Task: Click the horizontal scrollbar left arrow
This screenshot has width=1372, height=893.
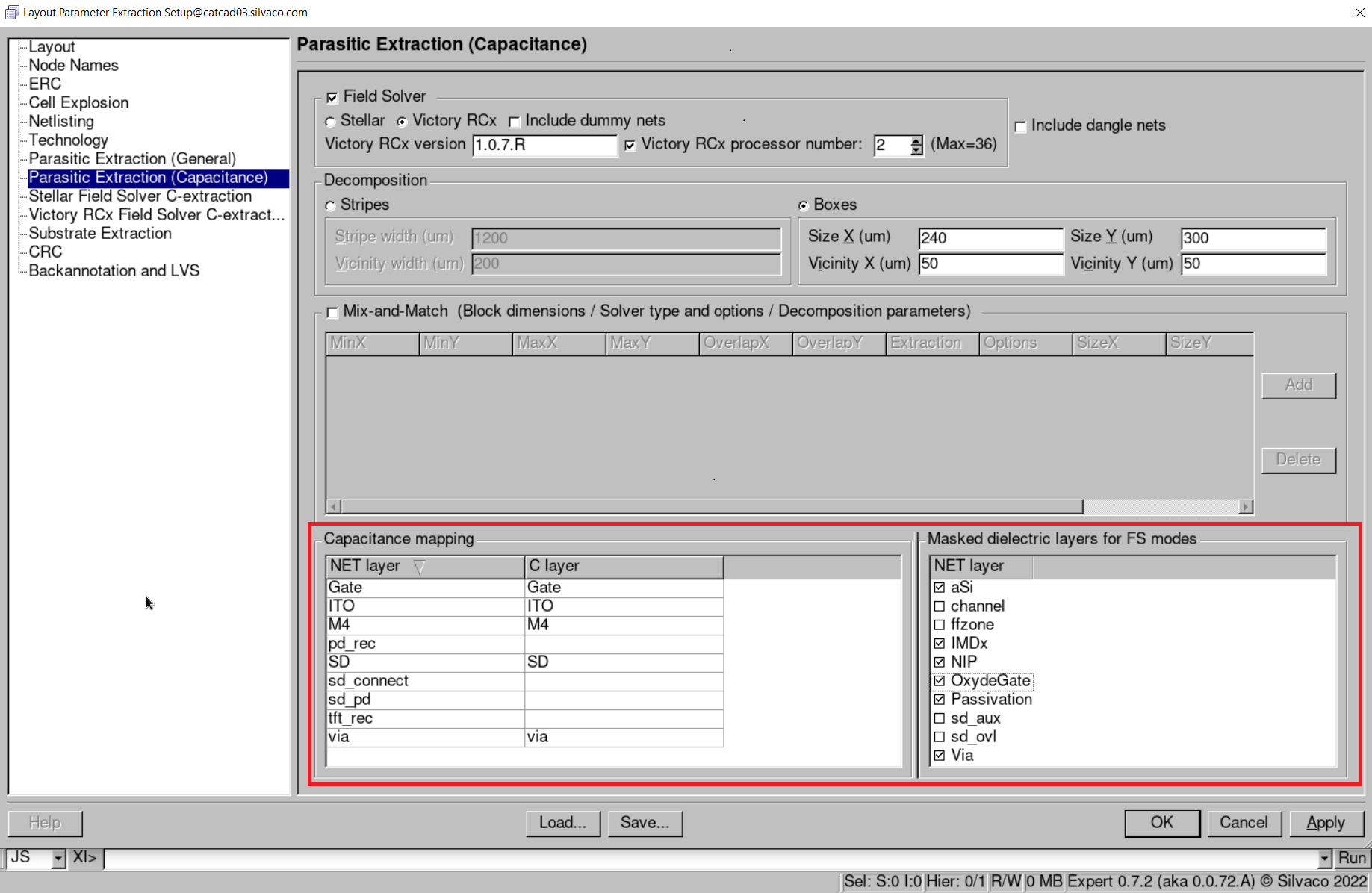Action: pyautogui.click(x=334, y=507)
